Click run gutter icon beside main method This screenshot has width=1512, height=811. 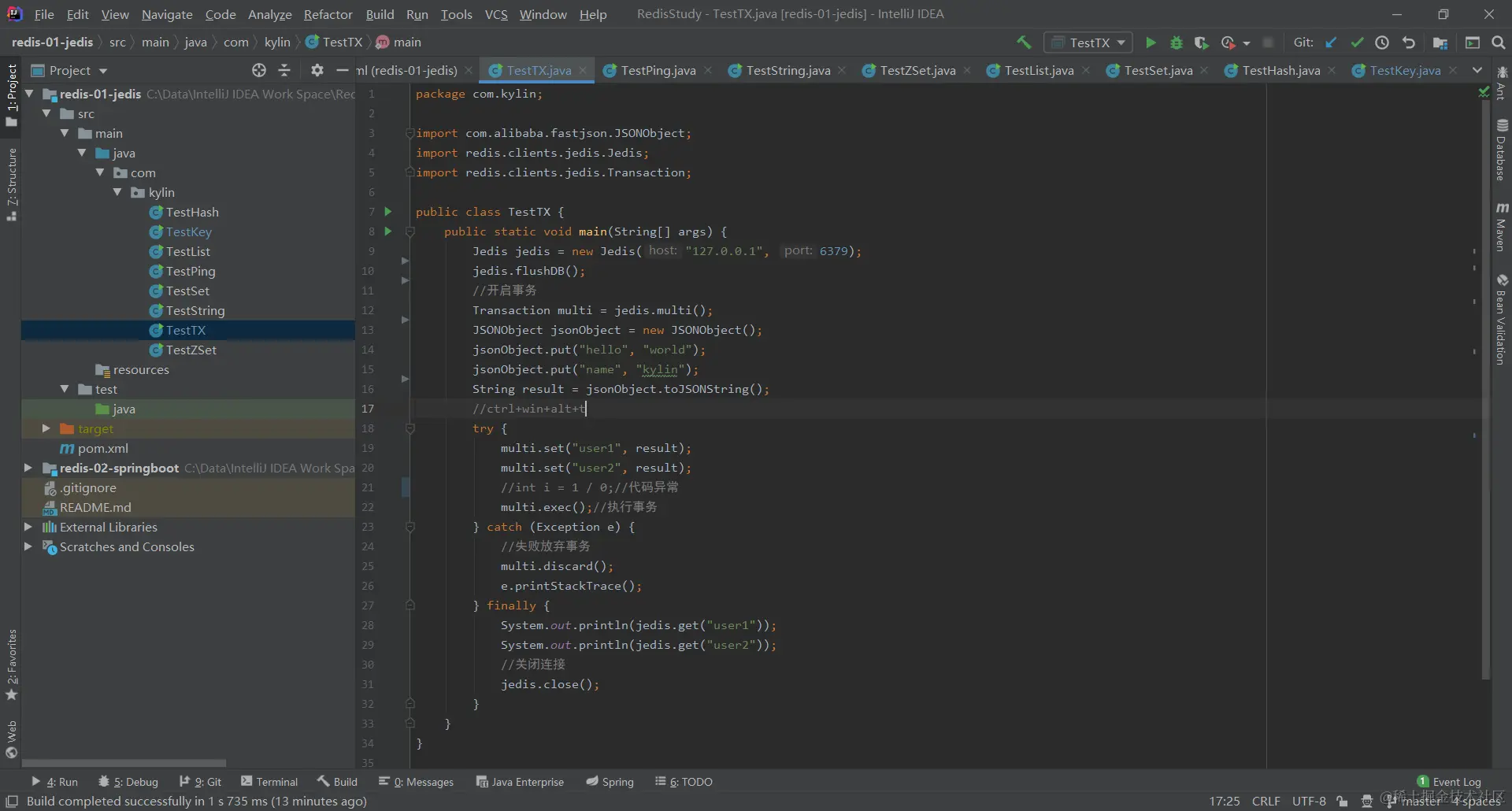tap(387, 231)
